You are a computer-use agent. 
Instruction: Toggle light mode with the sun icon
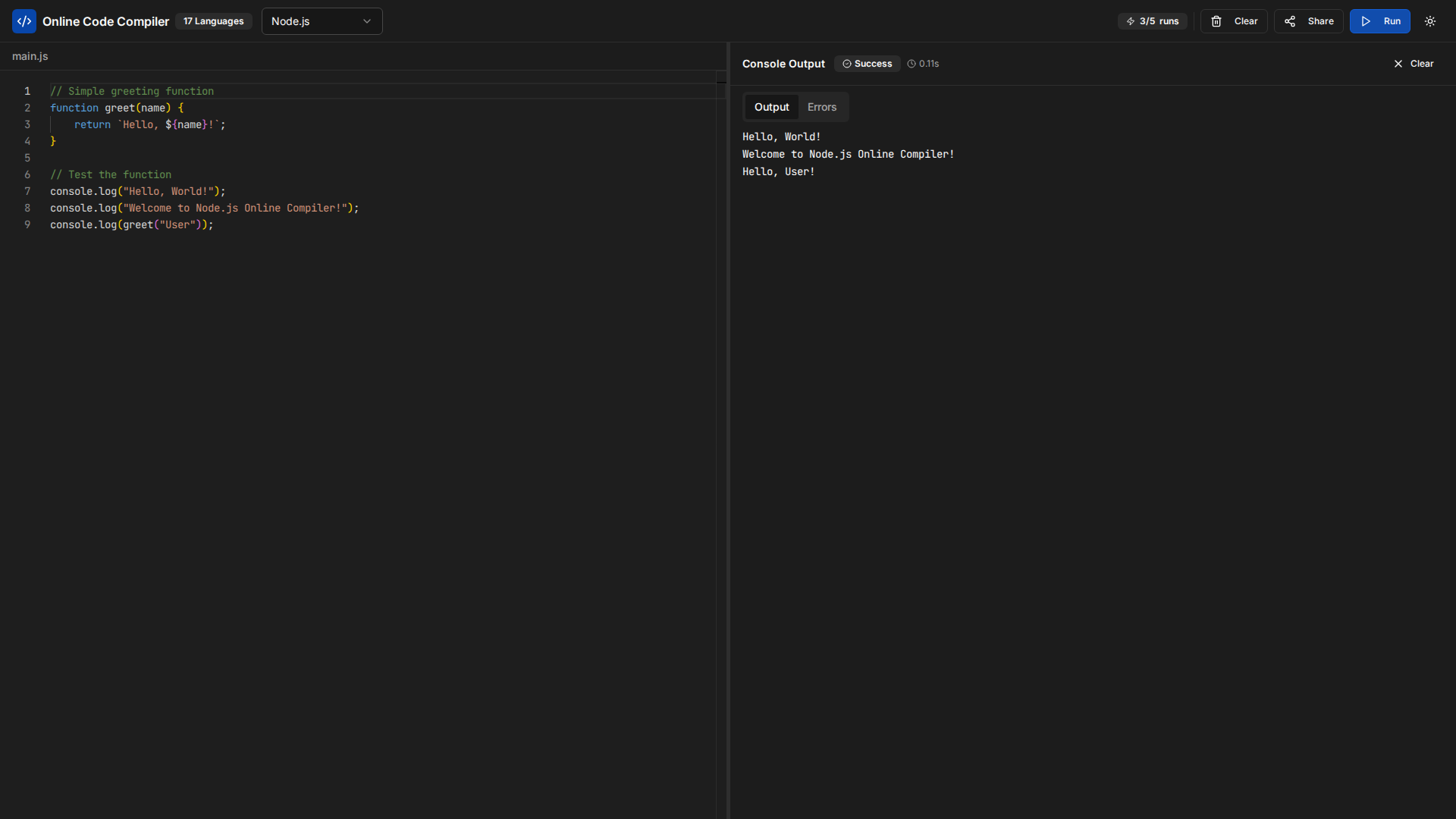[1430, 21]
